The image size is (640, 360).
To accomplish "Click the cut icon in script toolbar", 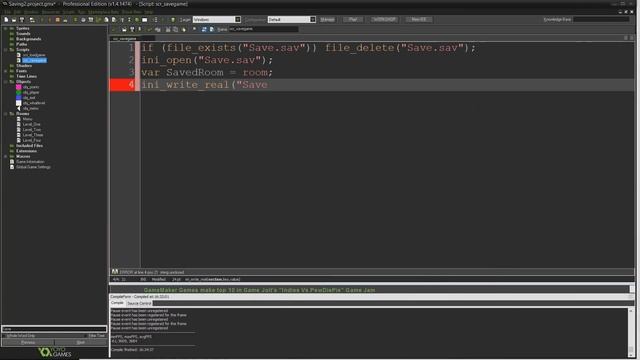I will tap(168, 29).
